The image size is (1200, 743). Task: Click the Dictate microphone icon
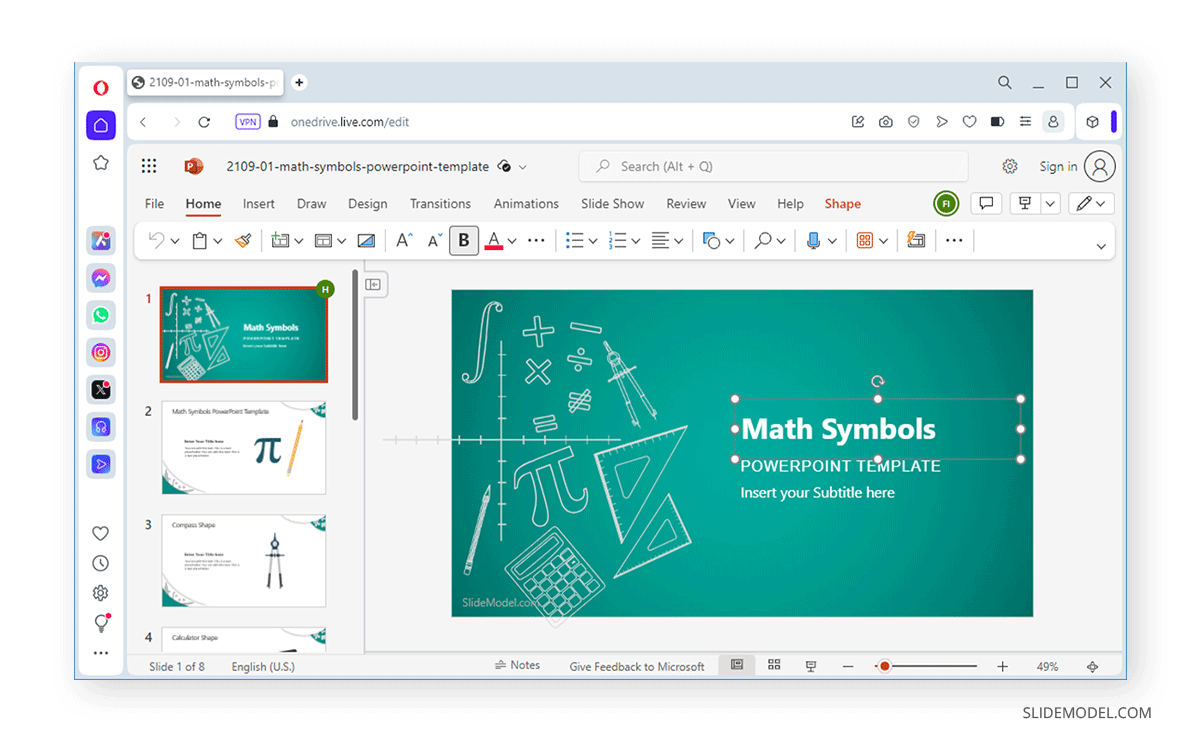[x=814, y=240]
